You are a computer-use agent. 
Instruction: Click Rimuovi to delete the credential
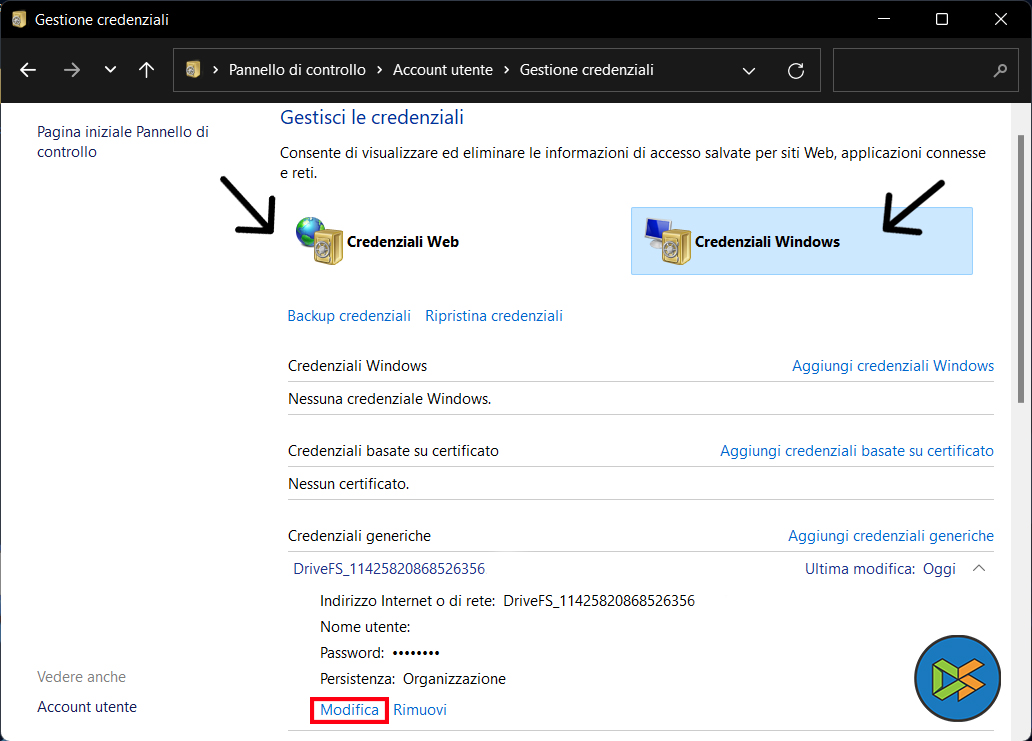click(x=420, y=710)
